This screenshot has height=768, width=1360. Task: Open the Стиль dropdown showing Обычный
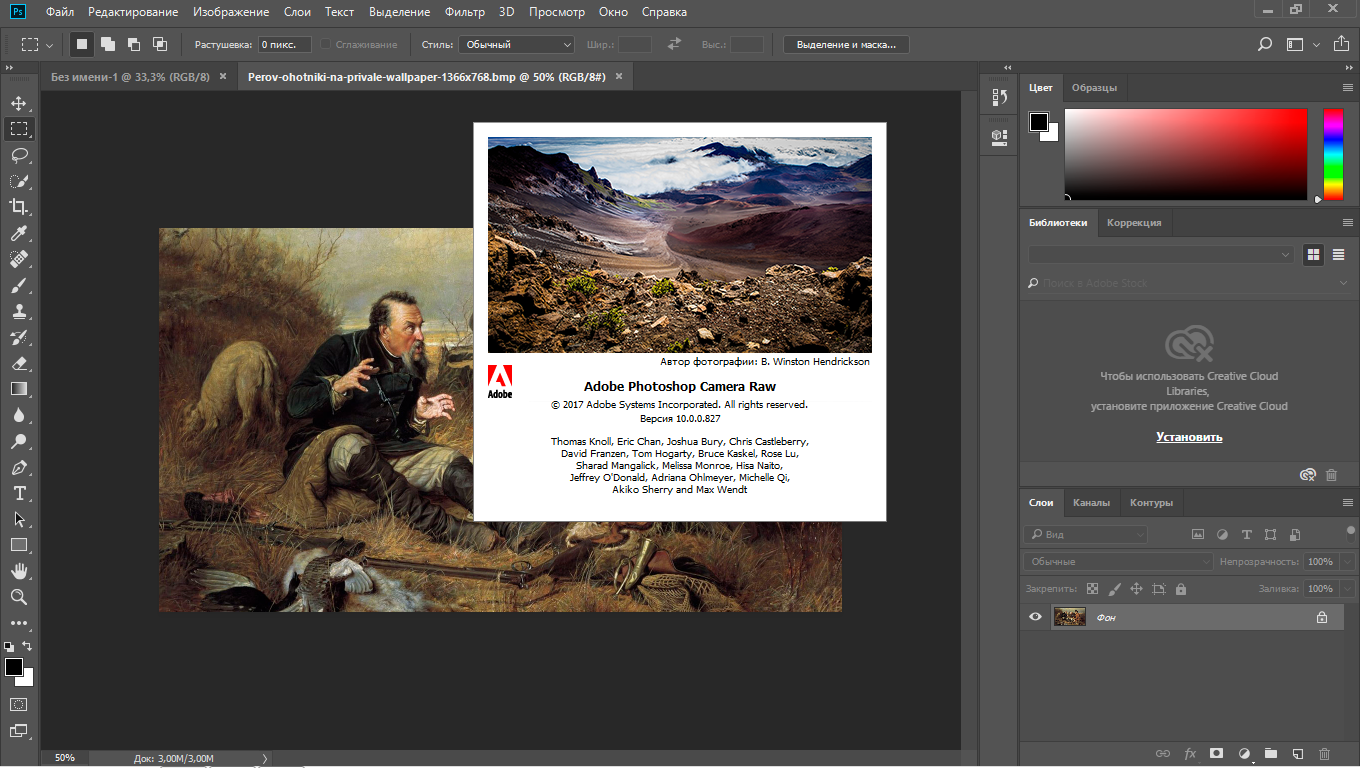517,44
